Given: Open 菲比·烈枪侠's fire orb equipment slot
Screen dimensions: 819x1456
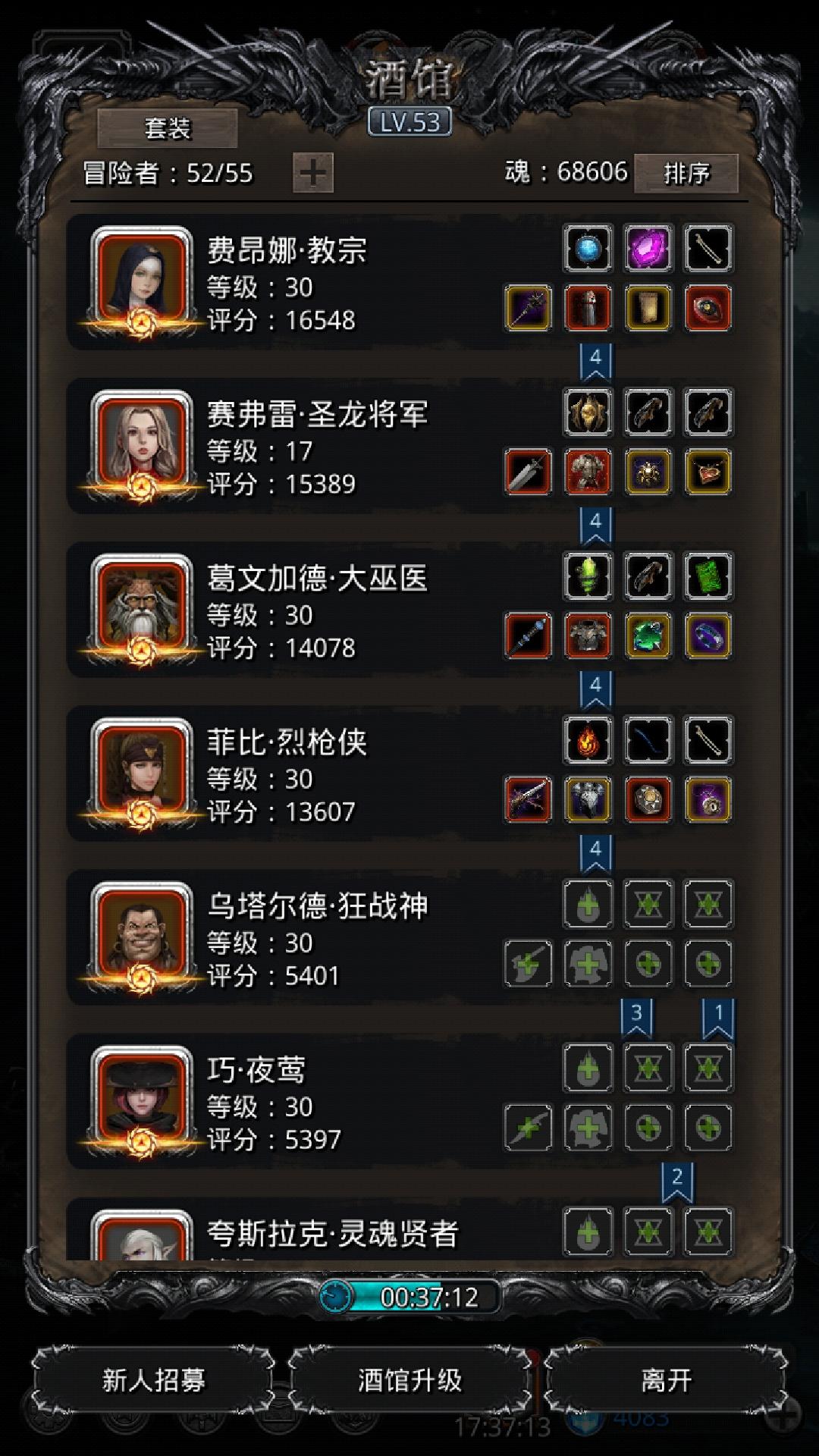Looking at the screenshot, I should pyautogui.click(x=588, y=740).
